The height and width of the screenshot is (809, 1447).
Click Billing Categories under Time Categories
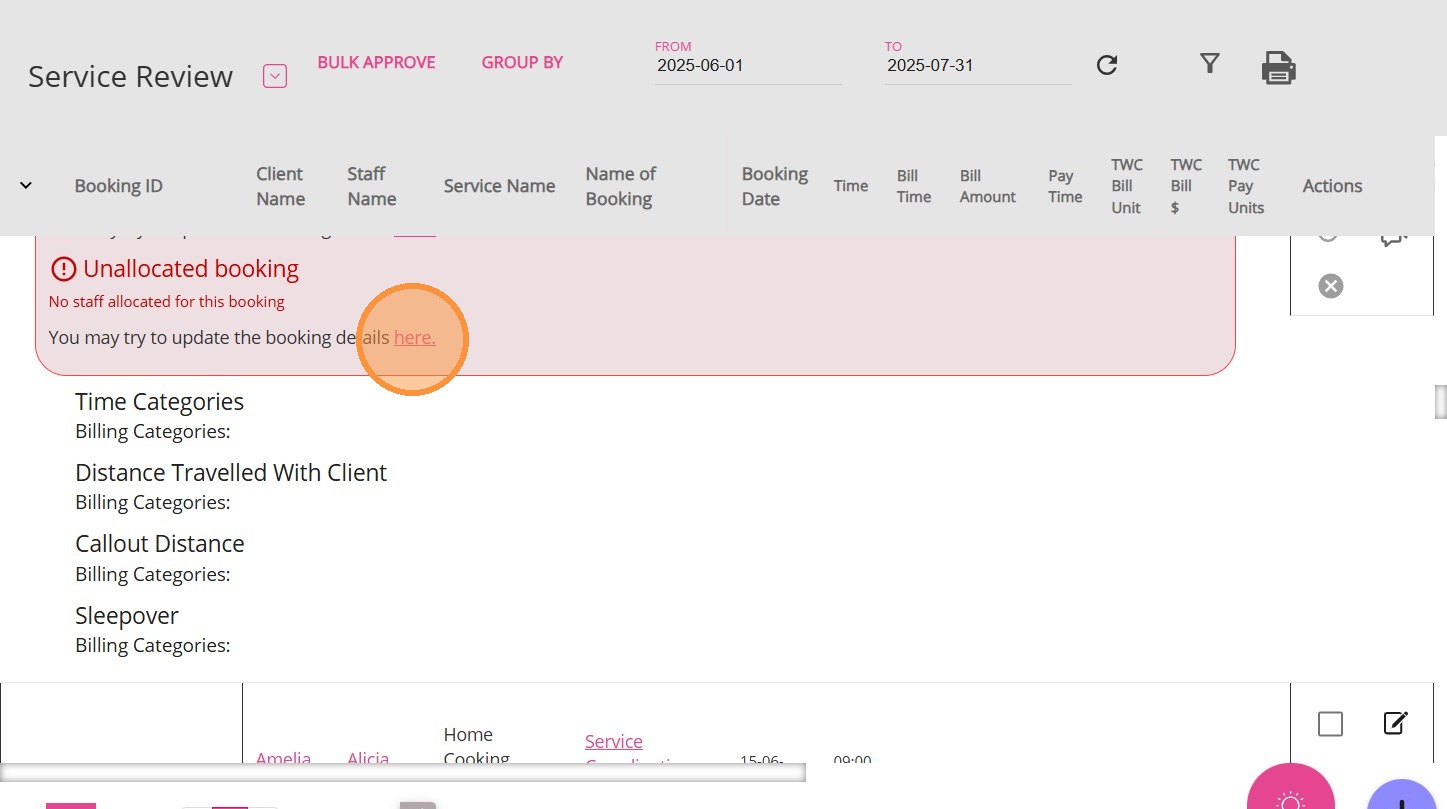[x=153, y=432]
